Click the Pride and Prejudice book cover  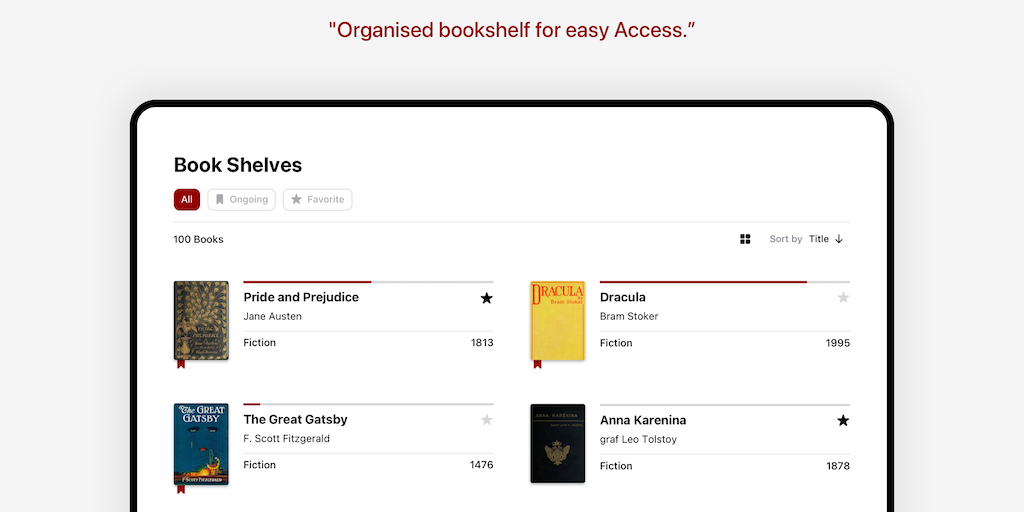click(201, 320)
